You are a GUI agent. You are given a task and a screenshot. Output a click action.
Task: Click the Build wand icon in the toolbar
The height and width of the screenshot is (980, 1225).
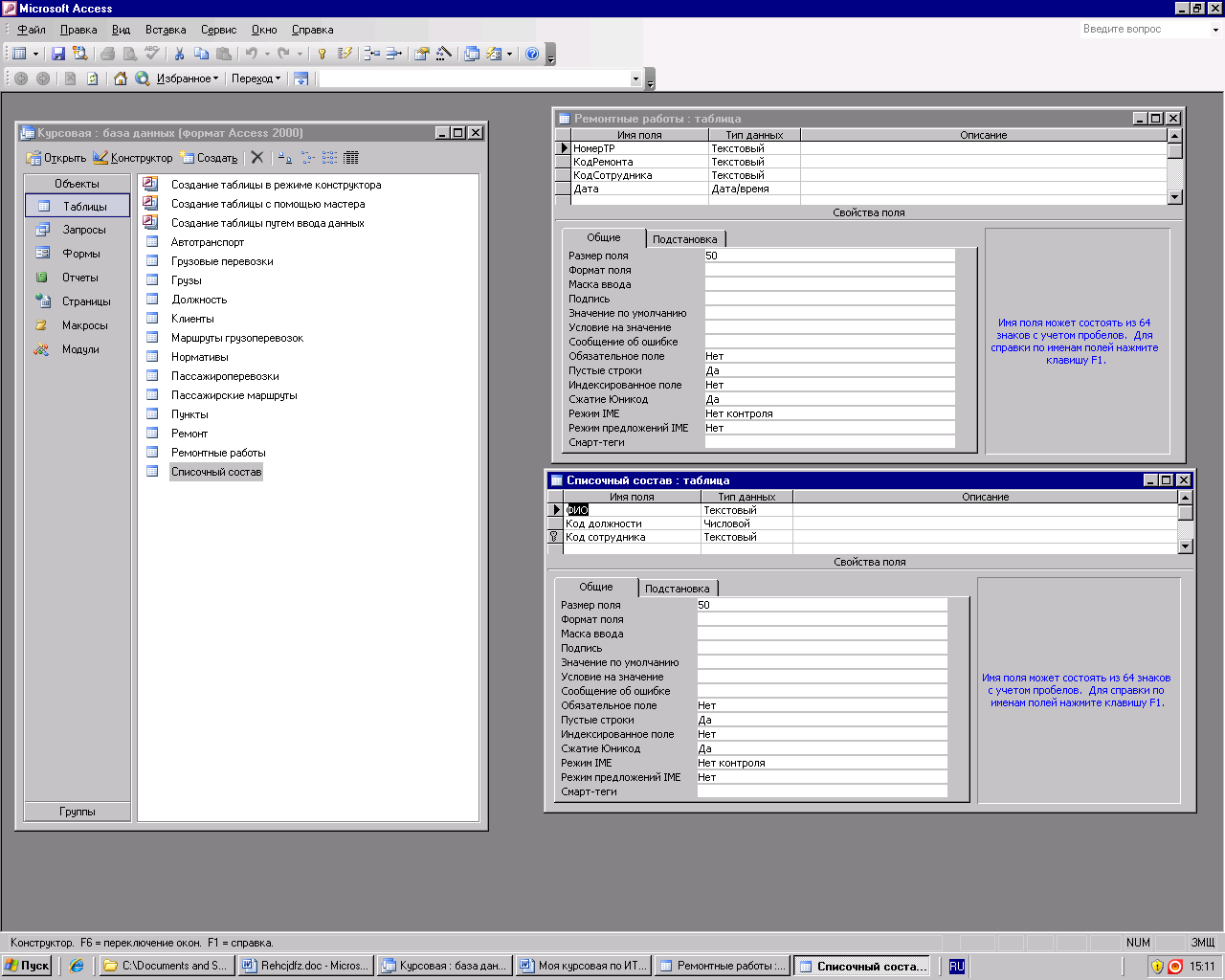point(443,55)
